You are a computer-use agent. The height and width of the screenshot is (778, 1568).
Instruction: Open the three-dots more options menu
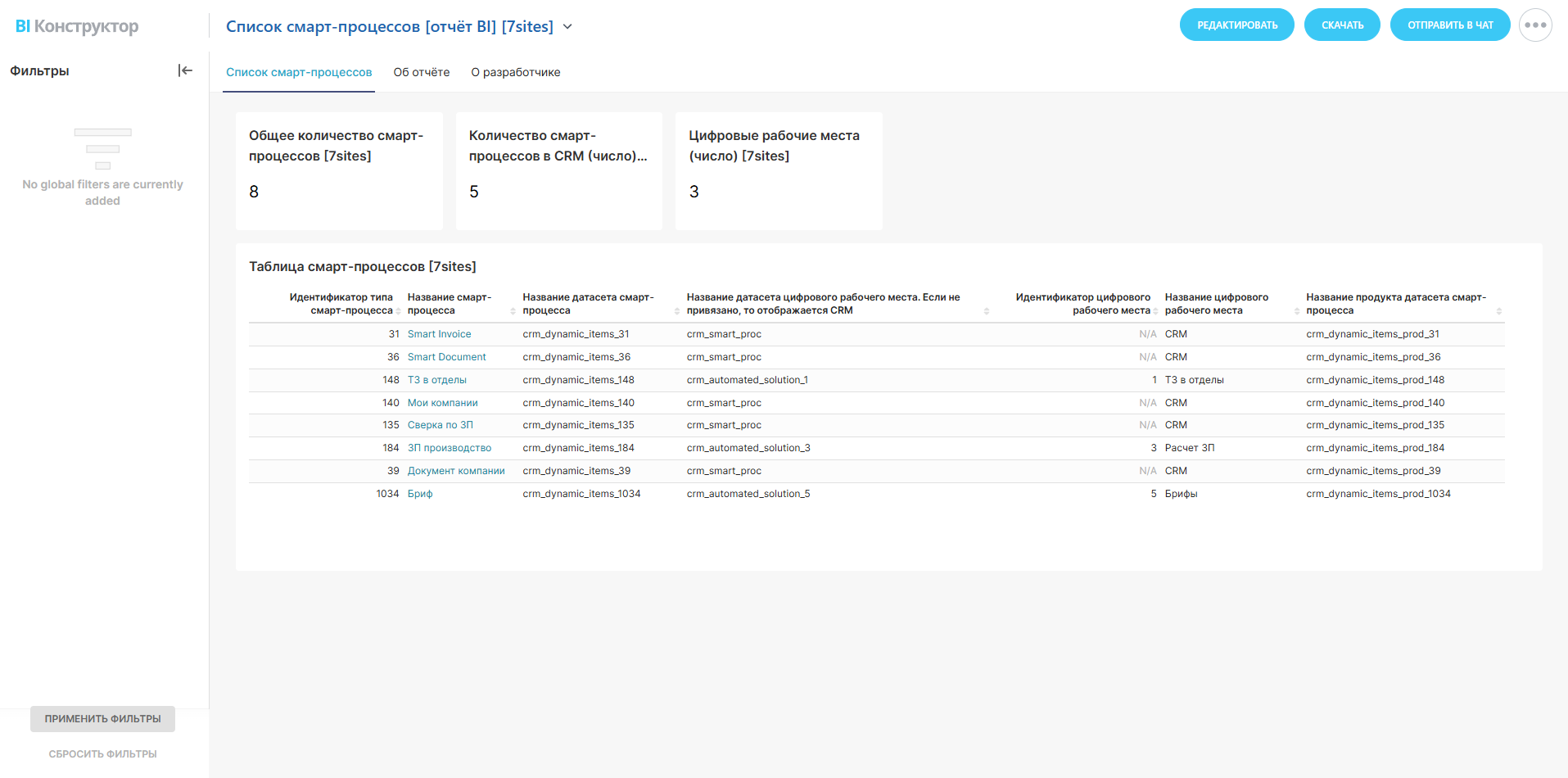pyautogui.click(x=1534, y=25)
